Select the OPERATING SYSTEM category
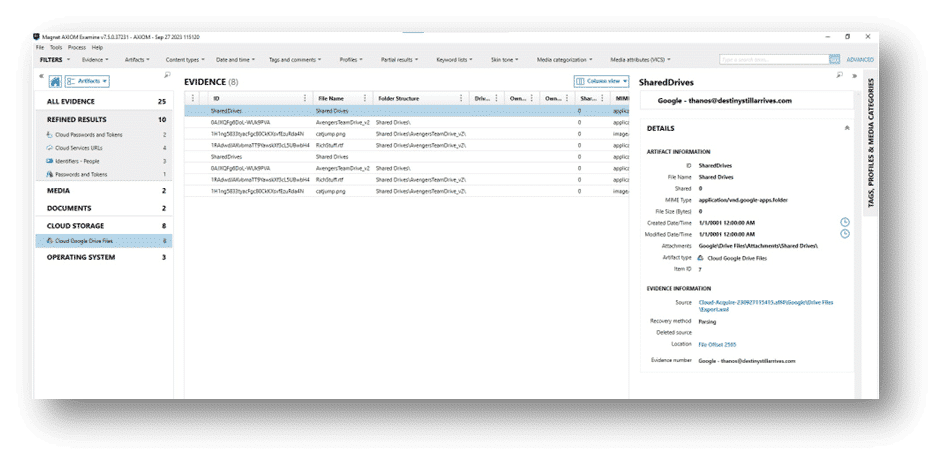Screen dimensions: 944x464 [x=104, y=257]
